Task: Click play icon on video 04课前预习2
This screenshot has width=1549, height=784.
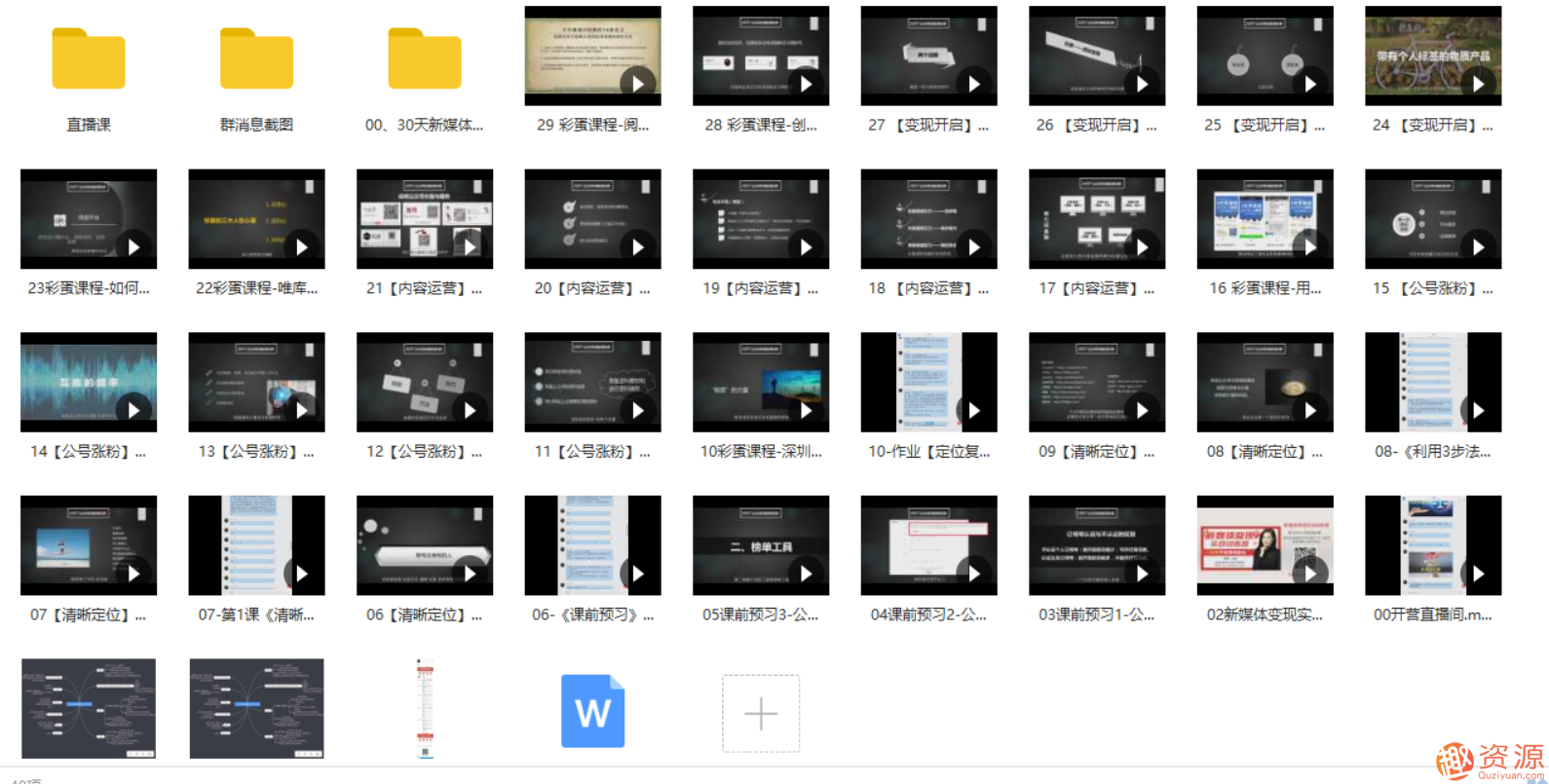Action: click(x=974, y=574)
